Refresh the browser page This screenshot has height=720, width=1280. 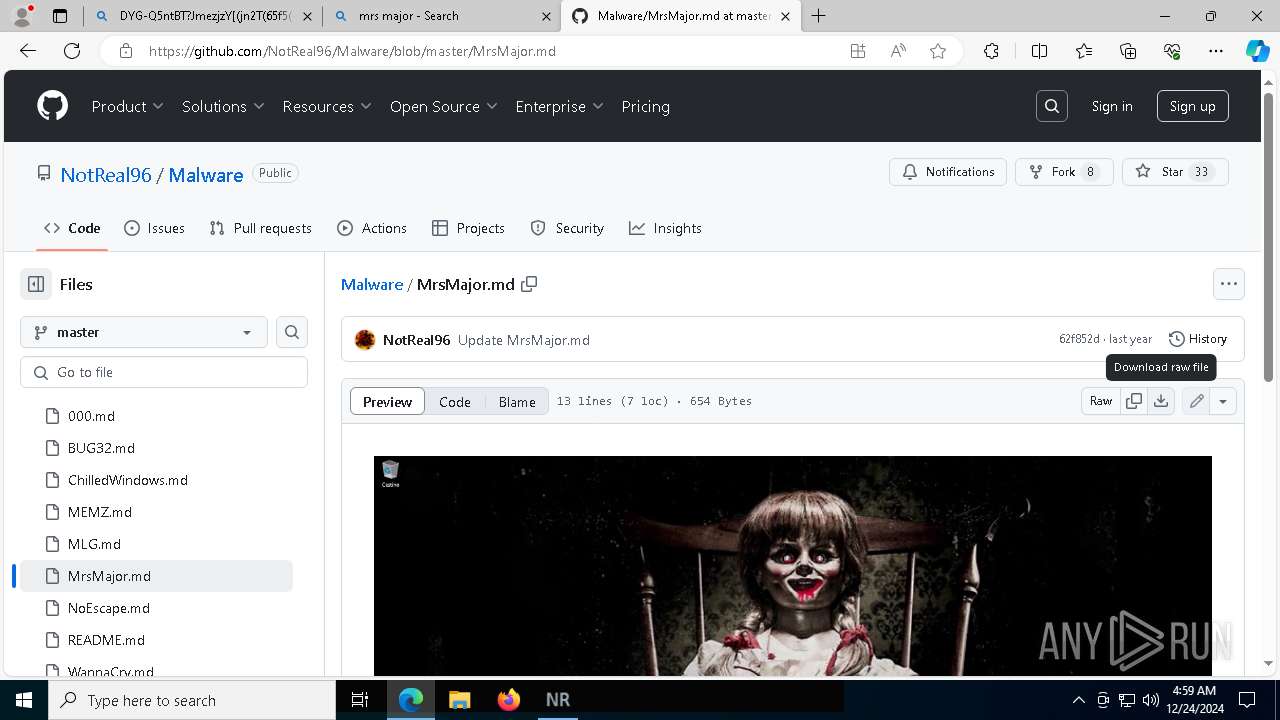[72, 51]
